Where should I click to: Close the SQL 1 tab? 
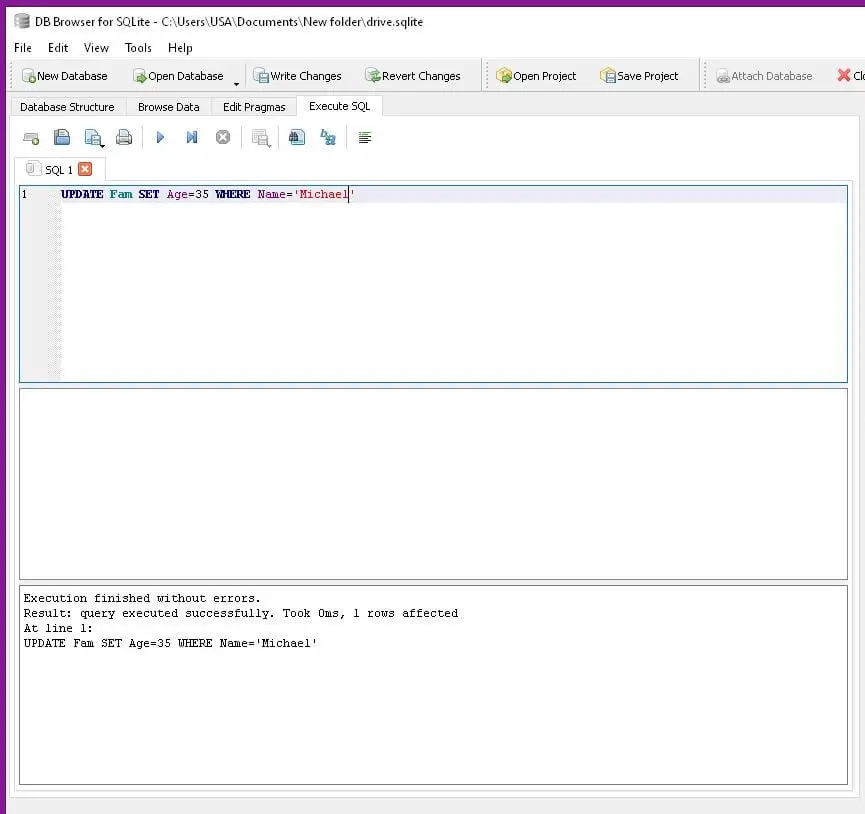[x=85, y=169]
